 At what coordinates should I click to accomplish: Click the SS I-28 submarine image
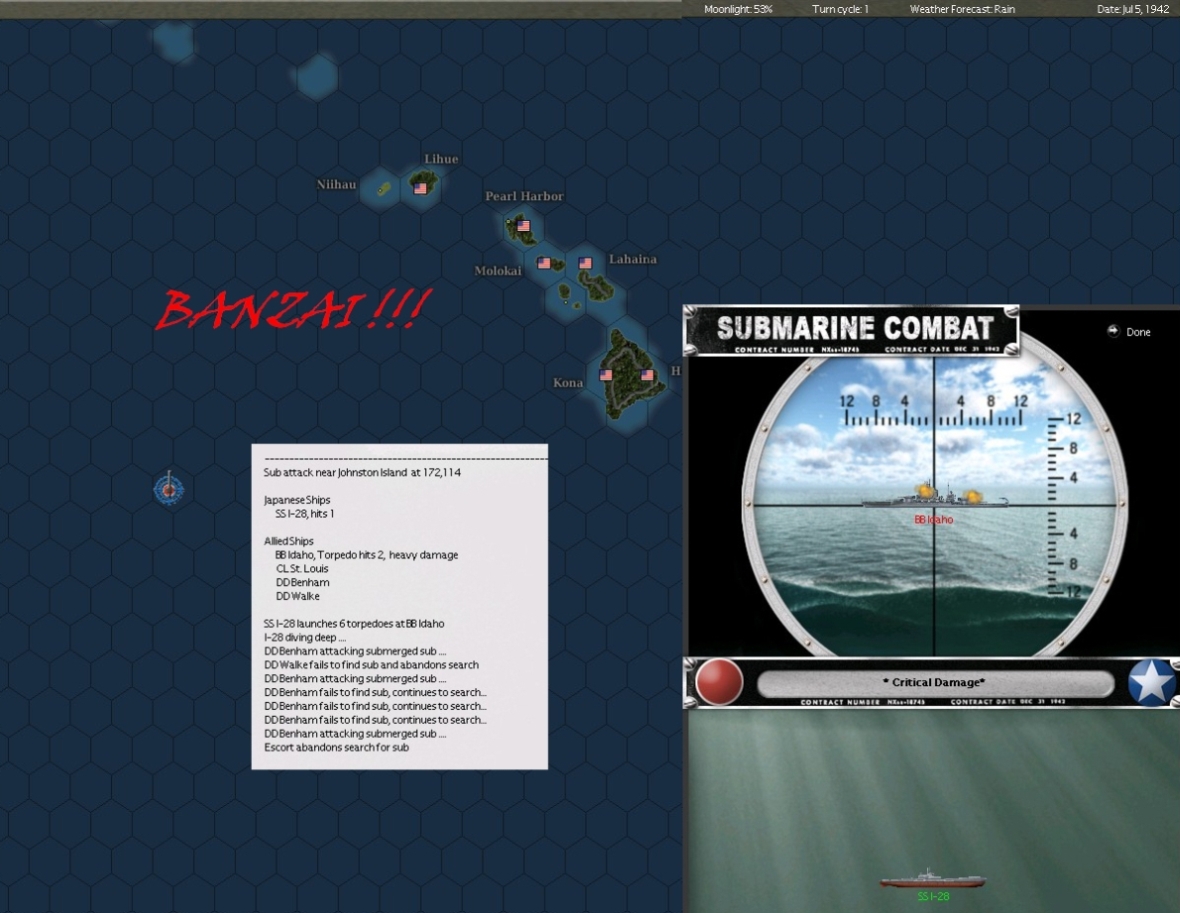(933, 878)
